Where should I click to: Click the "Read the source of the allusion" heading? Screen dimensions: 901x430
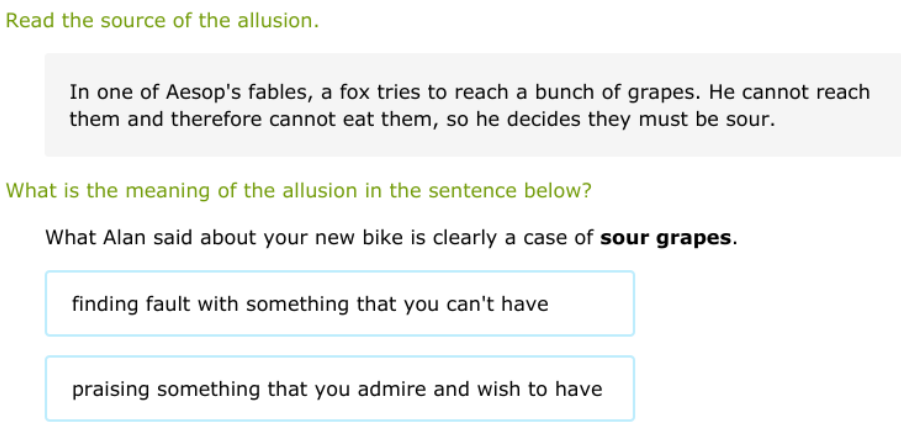(162, 21)
